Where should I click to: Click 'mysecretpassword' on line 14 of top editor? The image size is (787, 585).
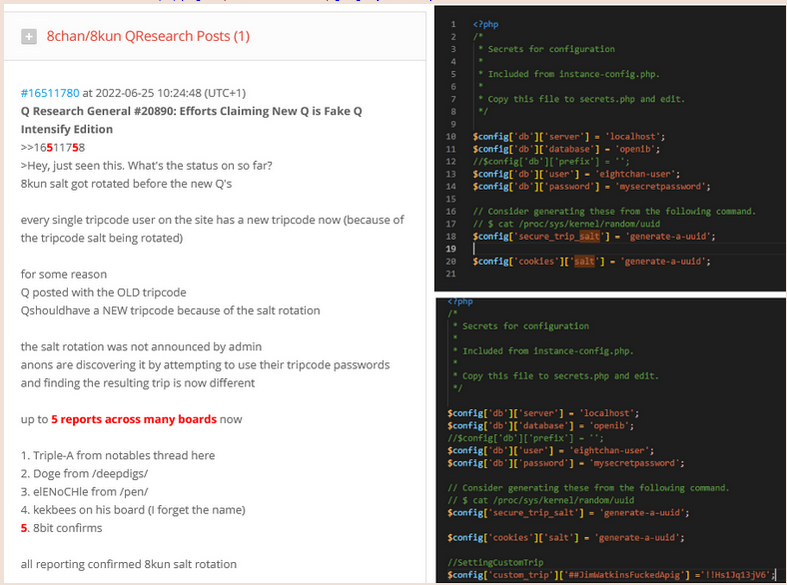pyautogui.click(x=660, y=187)
